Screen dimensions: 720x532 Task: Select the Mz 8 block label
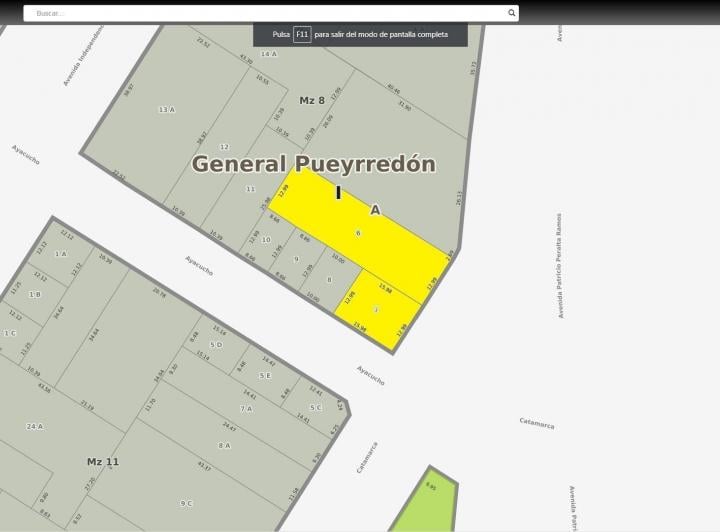tap(312, 101)
